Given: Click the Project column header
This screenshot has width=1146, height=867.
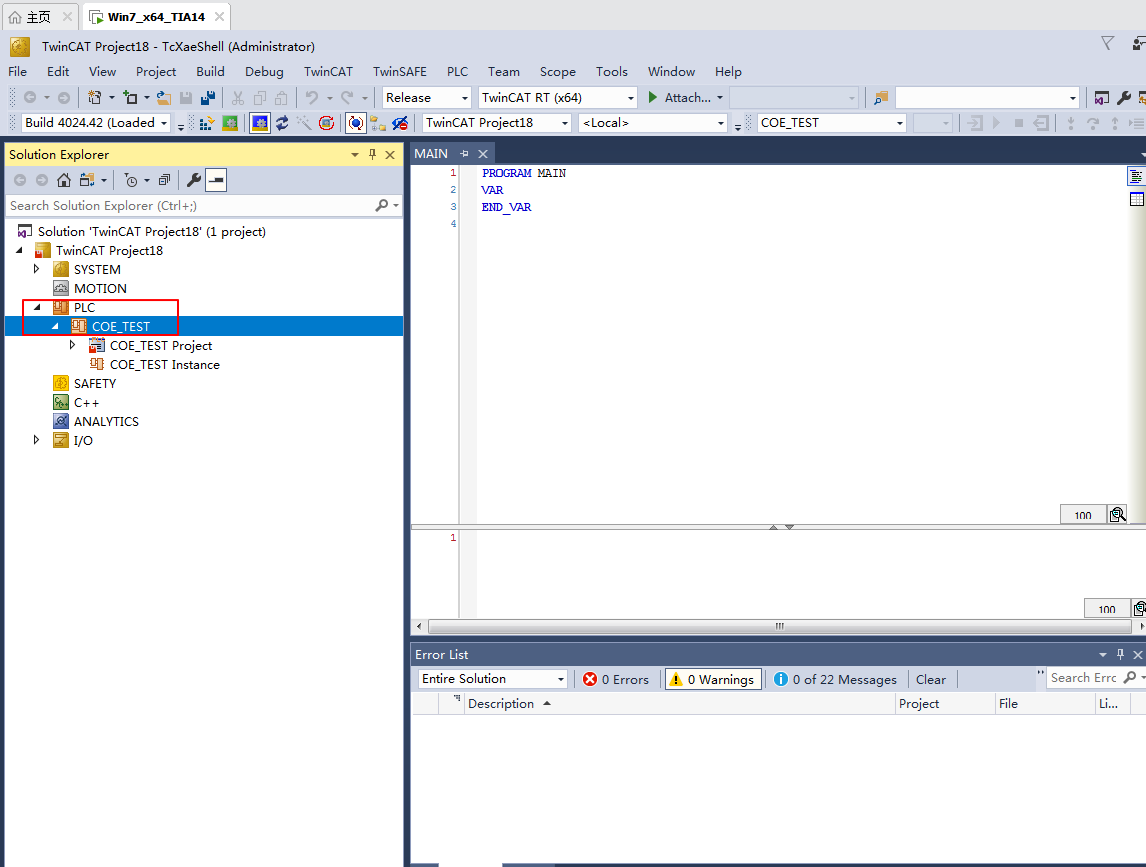Looking at the screenshot, I should [x=945, y=703].
